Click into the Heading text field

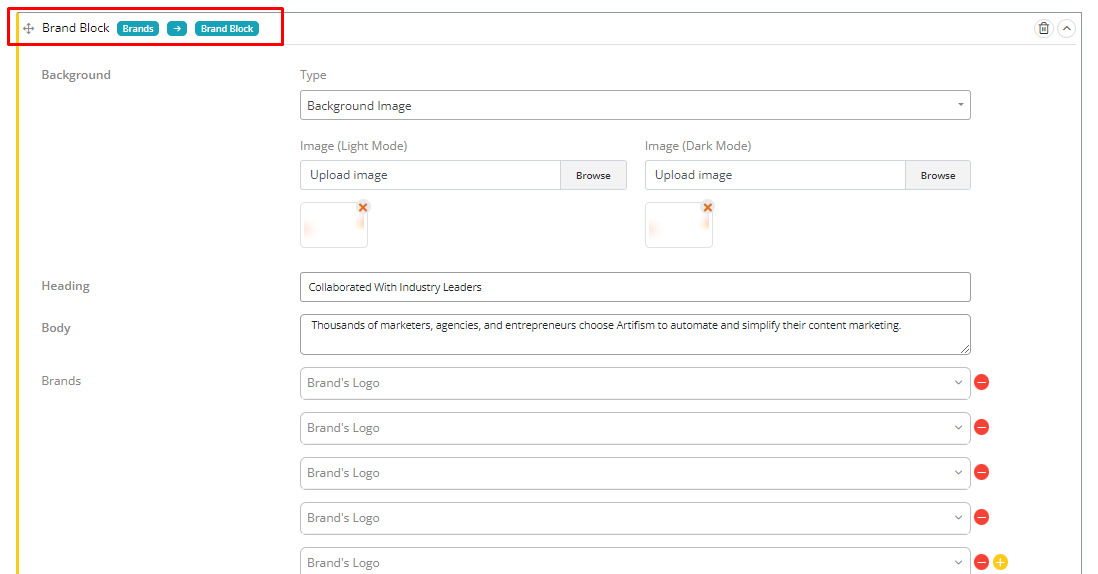point(634,287)
